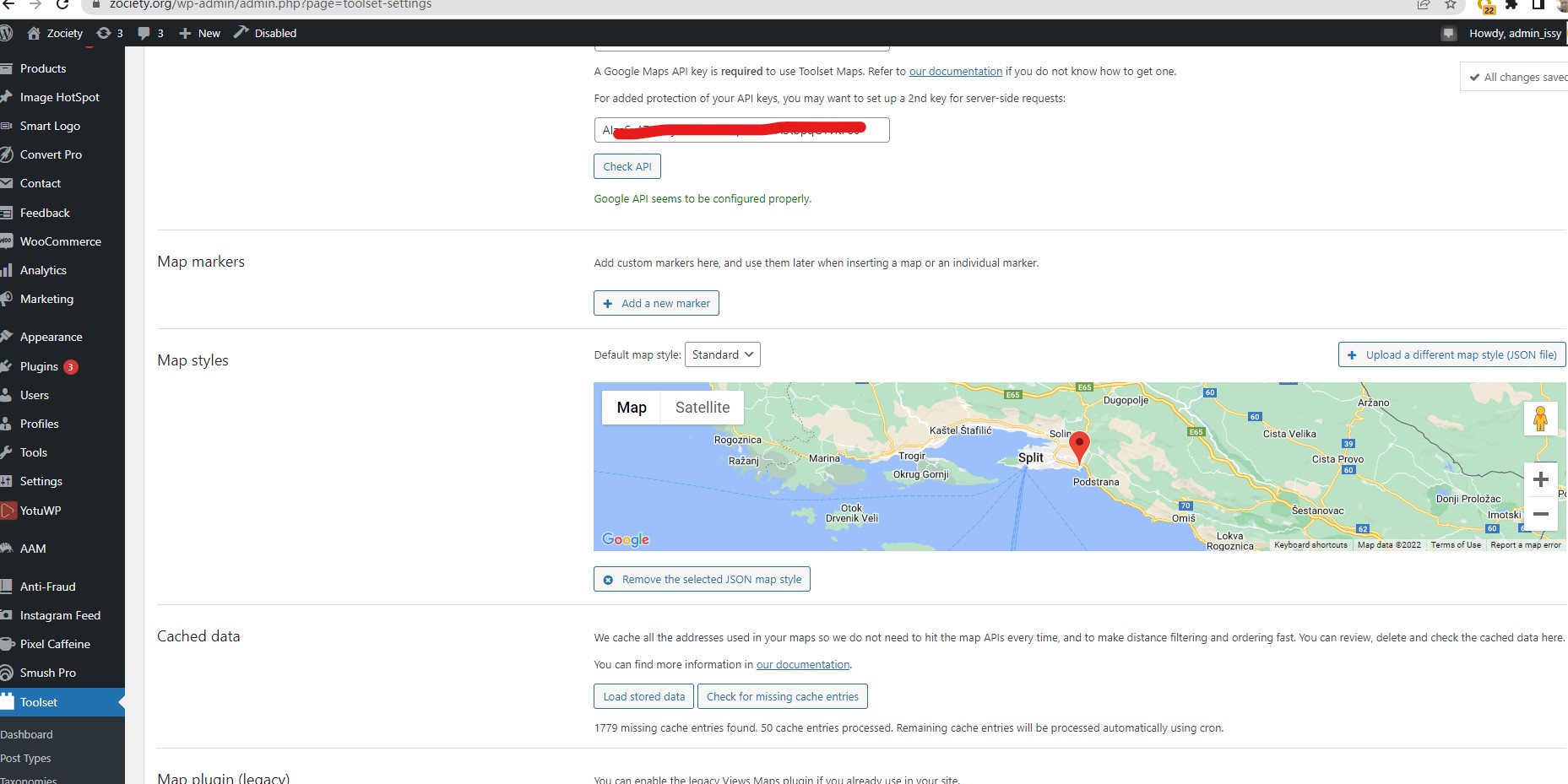Click Add a new marker button
Viewport: 1568px width, 784px height.
656,303
